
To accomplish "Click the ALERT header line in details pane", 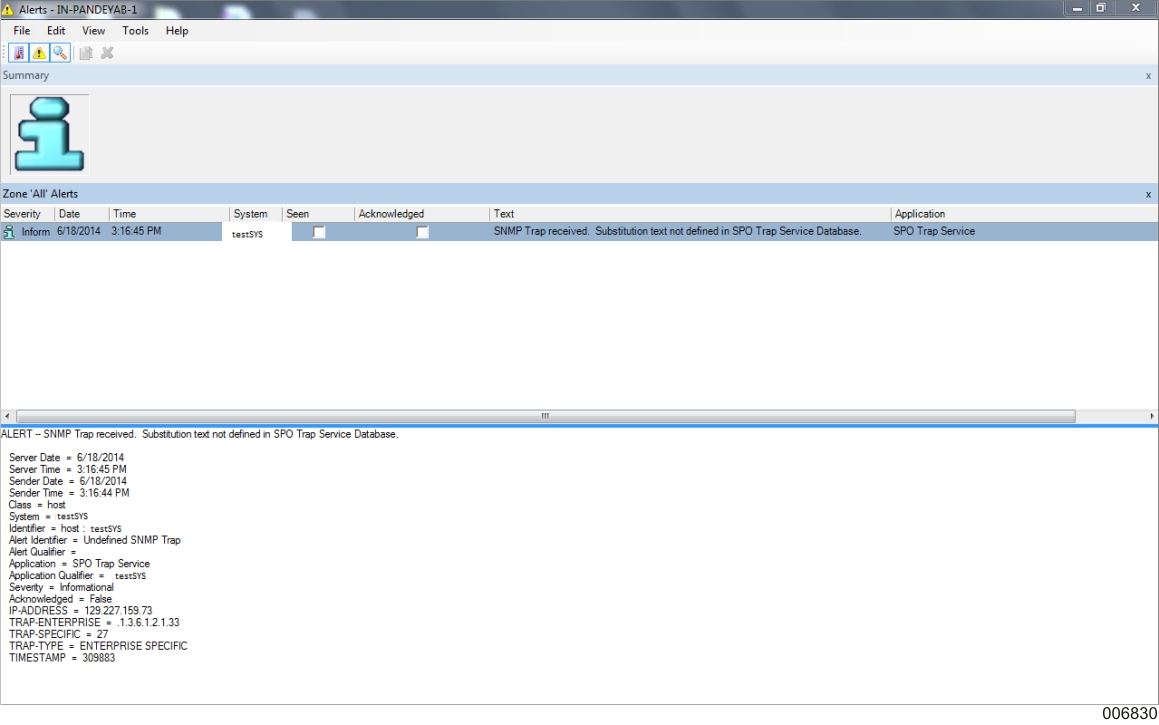I will coord(200,435).
